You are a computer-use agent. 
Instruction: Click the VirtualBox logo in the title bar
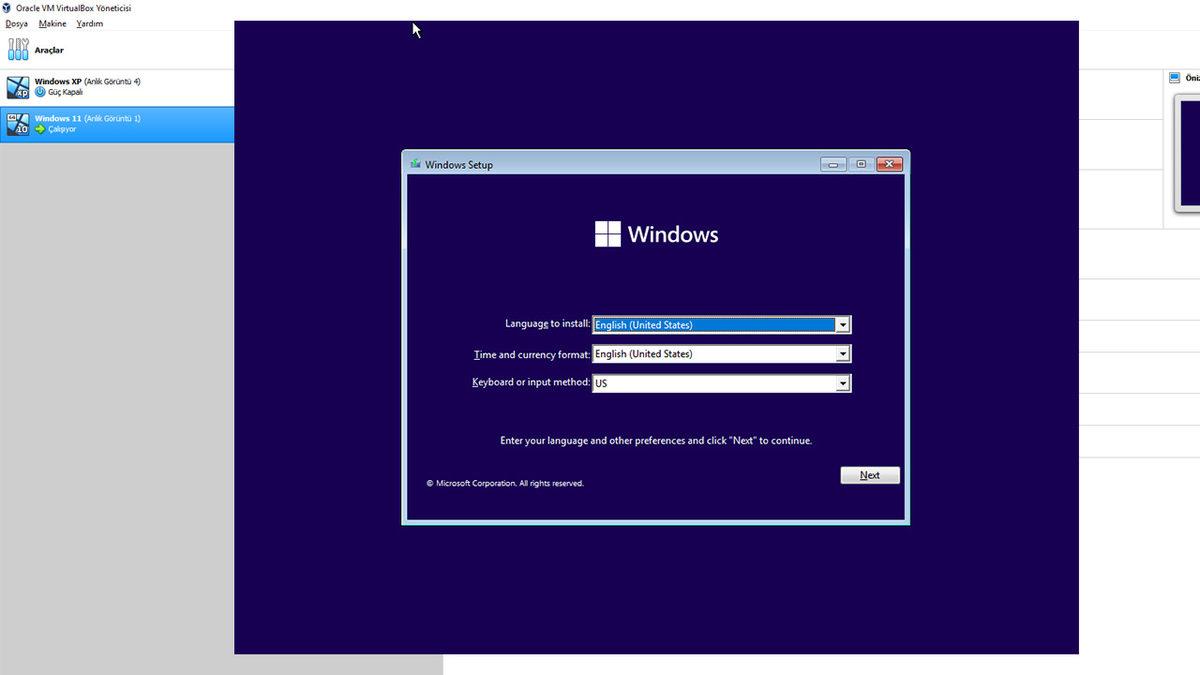[6, 8]
